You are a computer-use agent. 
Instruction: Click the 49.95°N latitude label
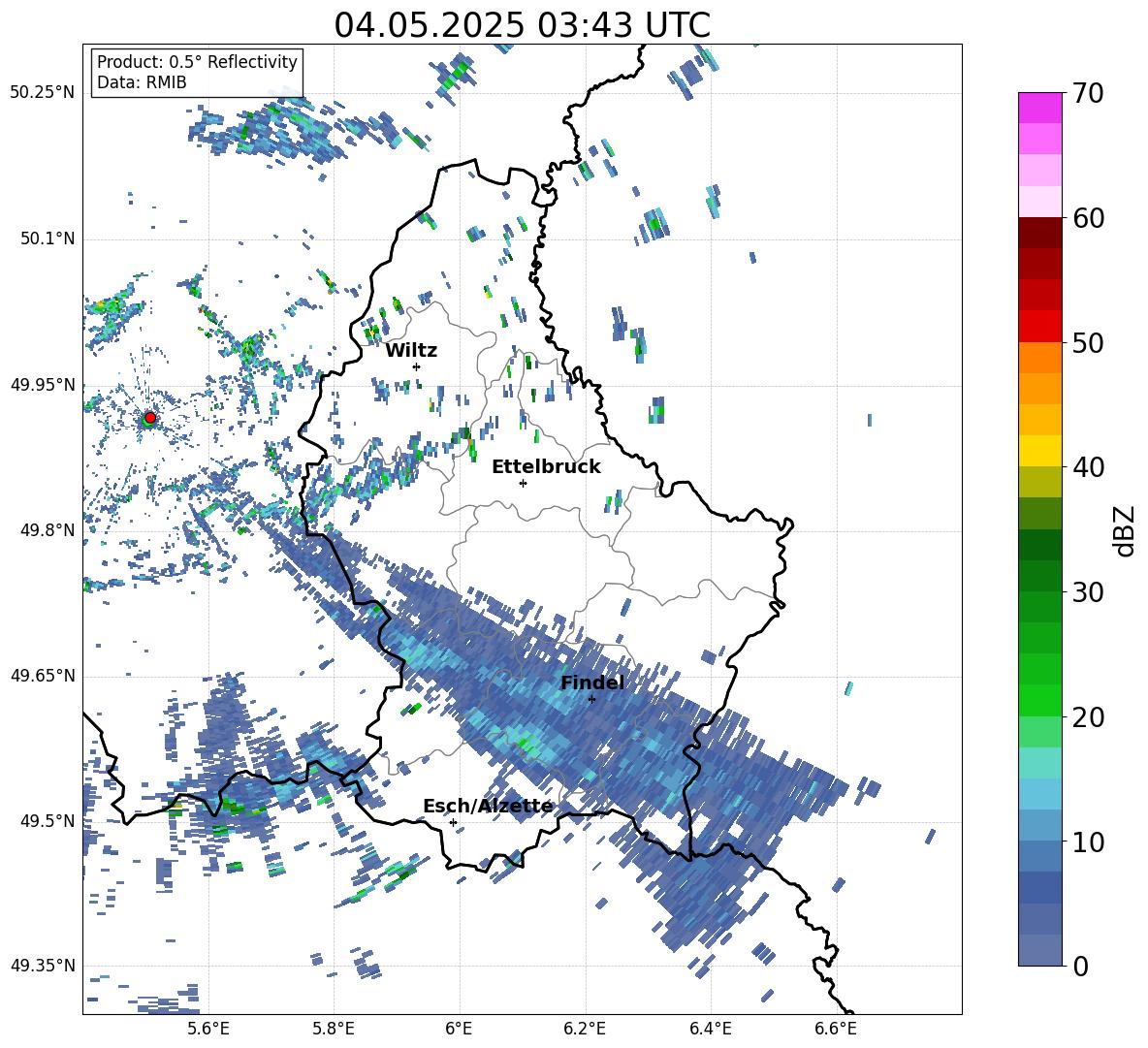43,385
